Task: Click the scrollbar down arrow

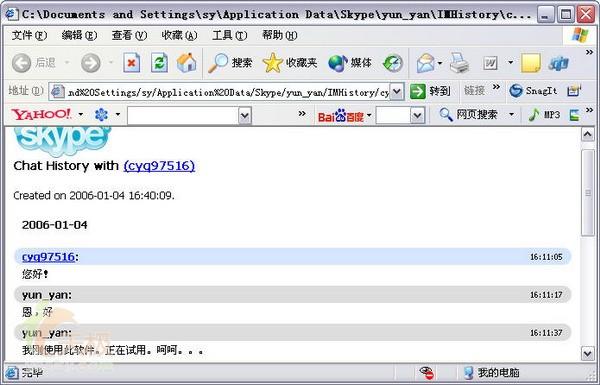Action: 588,353
